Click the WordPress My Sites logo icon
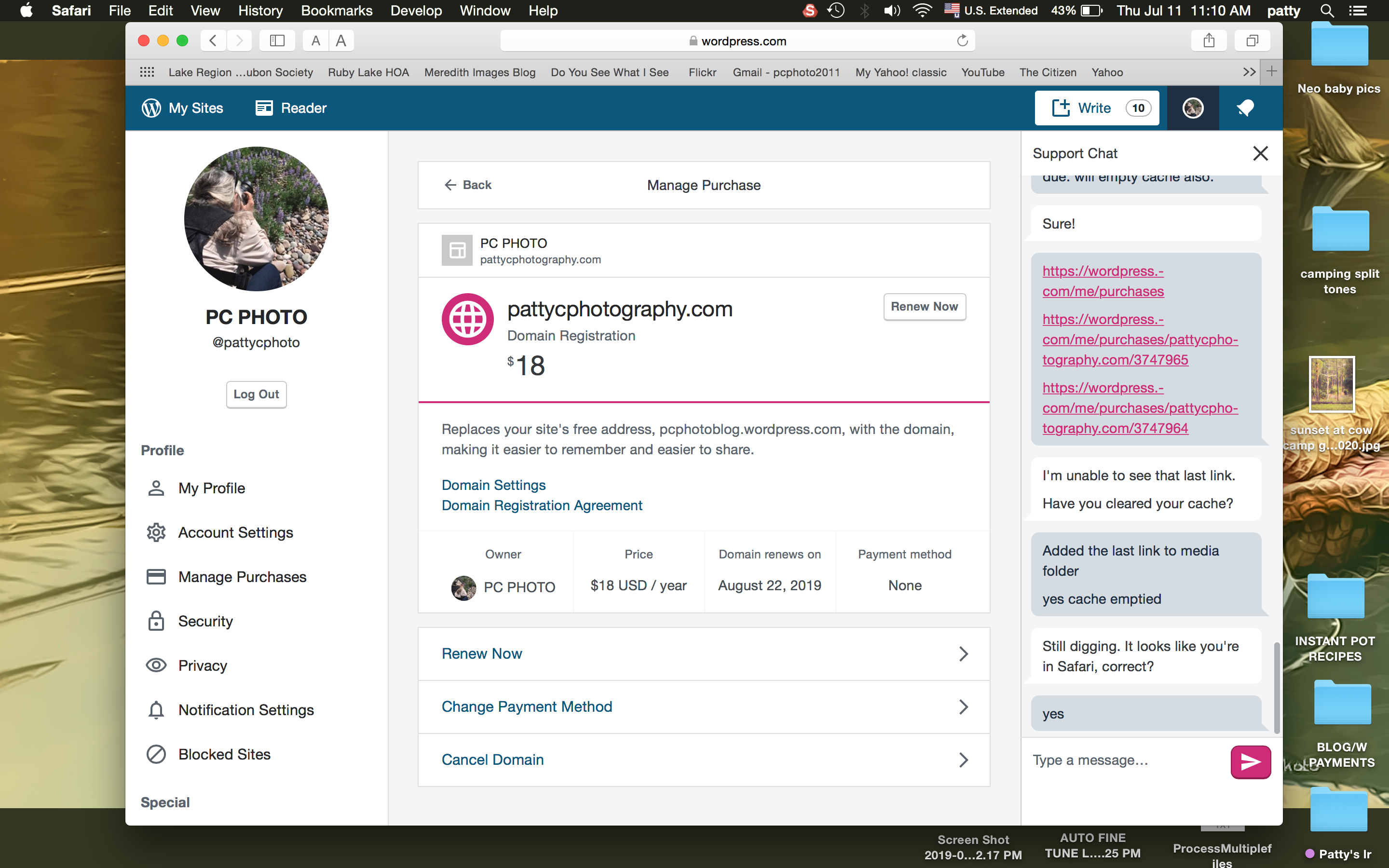This screenshot has height=868, width=1389. pyautogui.click(x=151, y=108)
